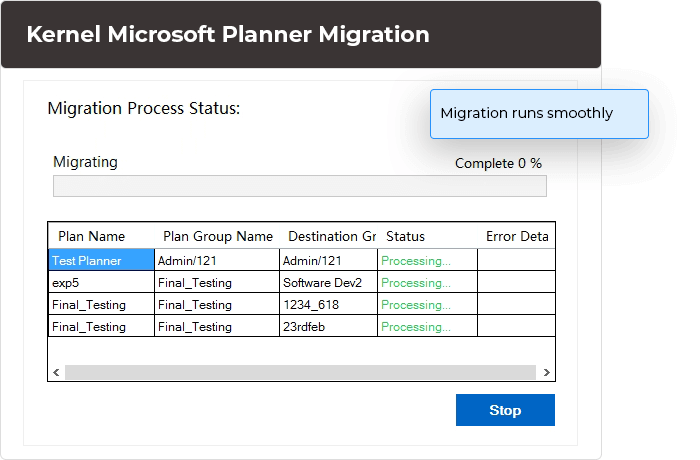Select Final_Testing plan name in 23rdfeb row
The width and height of the screenshot is (700, 460).
pos(101,326)
